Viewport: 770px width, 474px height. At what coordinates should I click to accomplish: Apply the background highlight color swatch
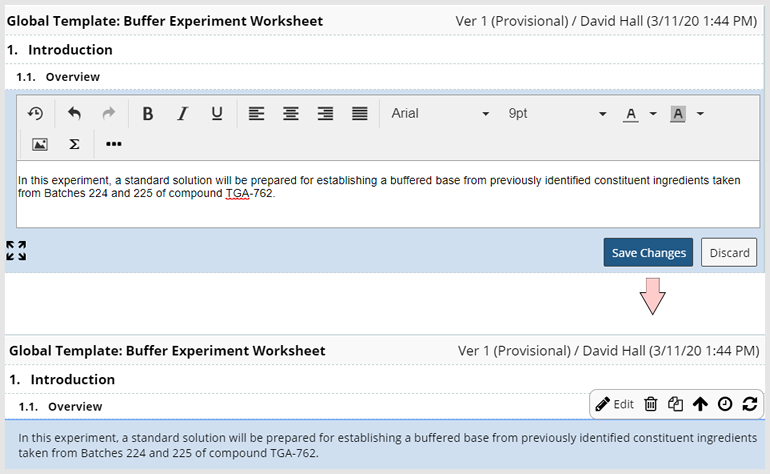678,114
